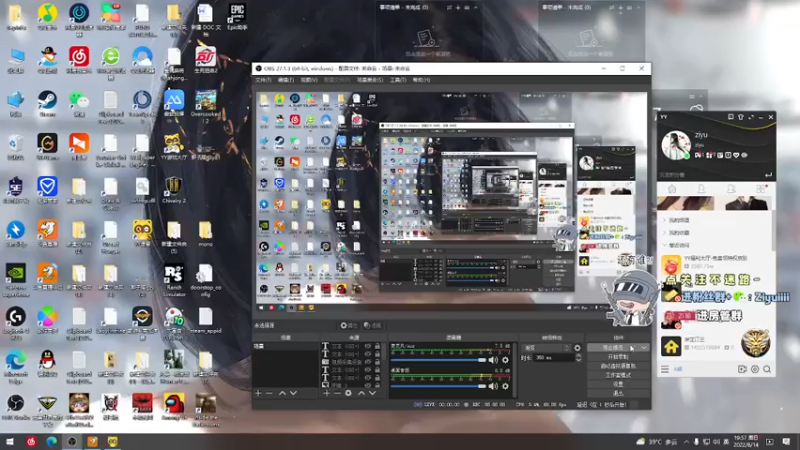Click transition duration input field
Screen dimensions: 800x450
pyautogui.click(x=554, y=358)
